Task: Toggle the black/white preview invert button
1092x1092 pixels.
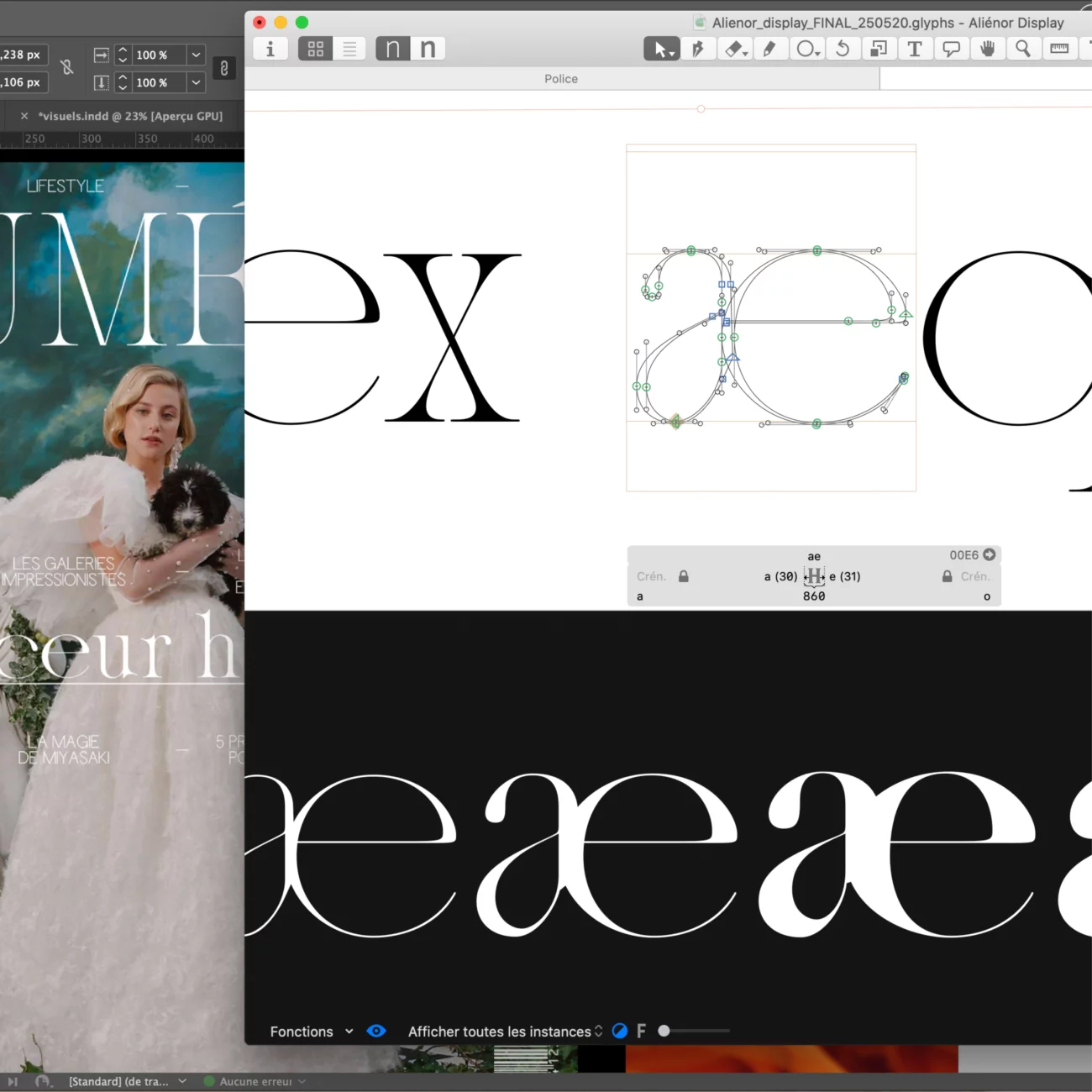Action: click(620, 1031)
